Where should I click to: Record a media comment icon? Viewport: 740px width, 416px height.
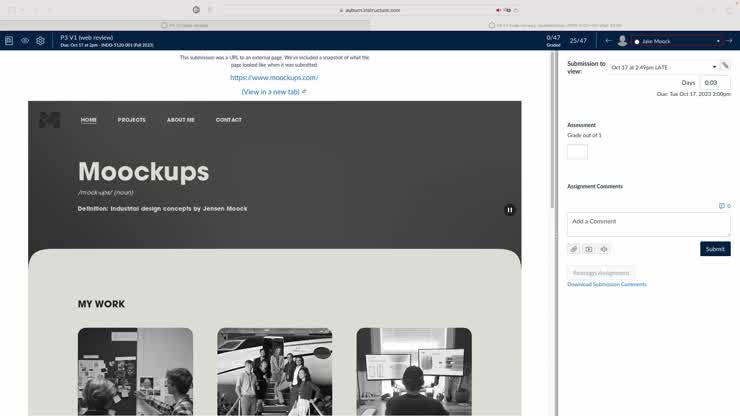tap(589, 249)
